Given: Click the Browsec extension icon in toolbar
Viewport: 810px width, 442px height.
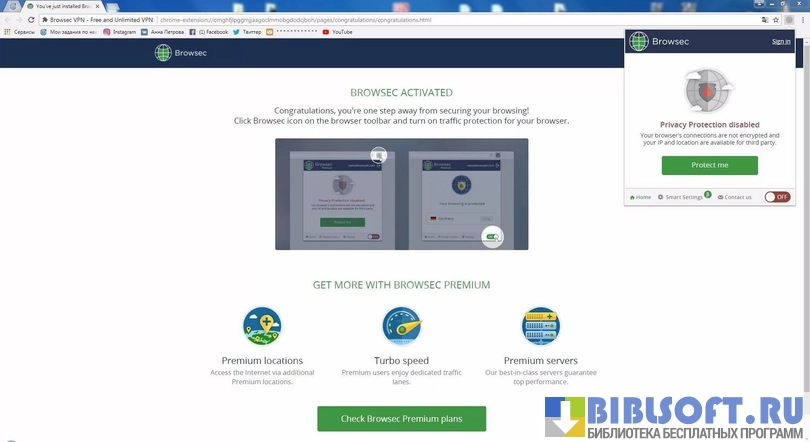Looking at the screenshot, I should 789,19.
